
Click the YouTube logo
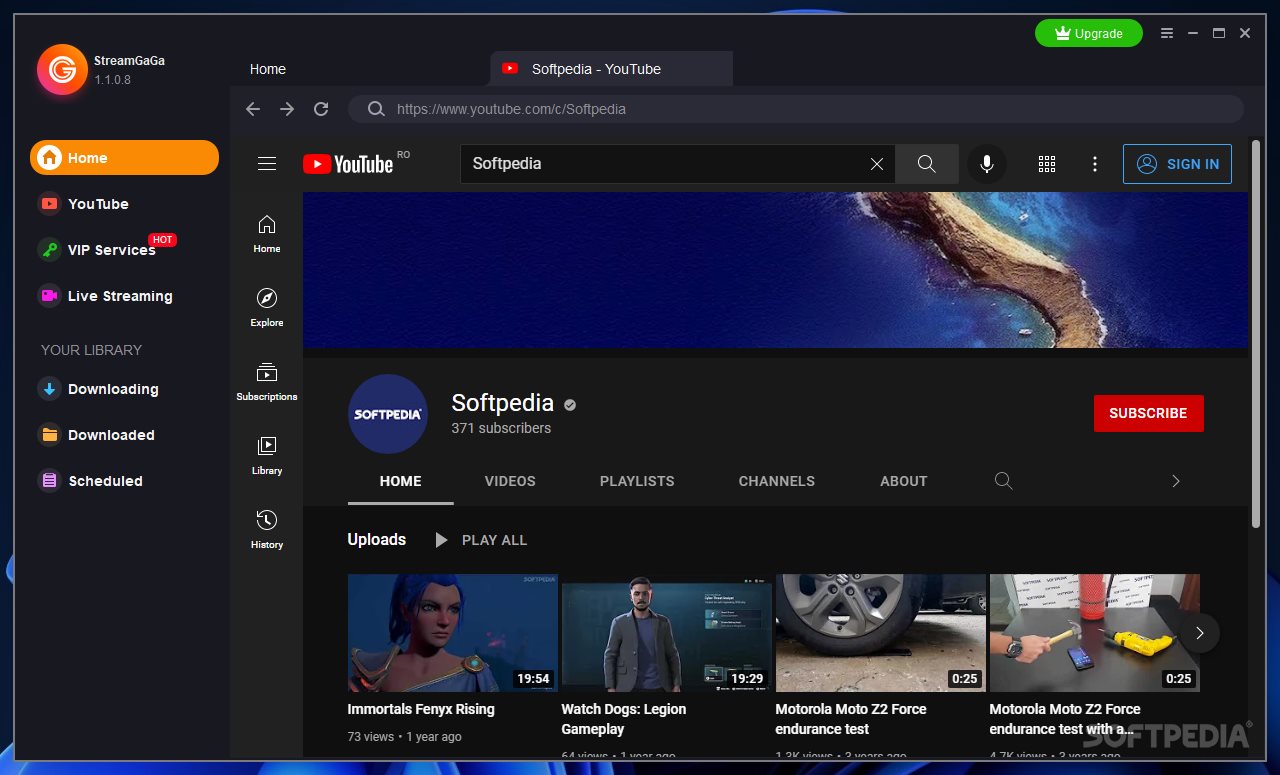[x=348, y=164]
